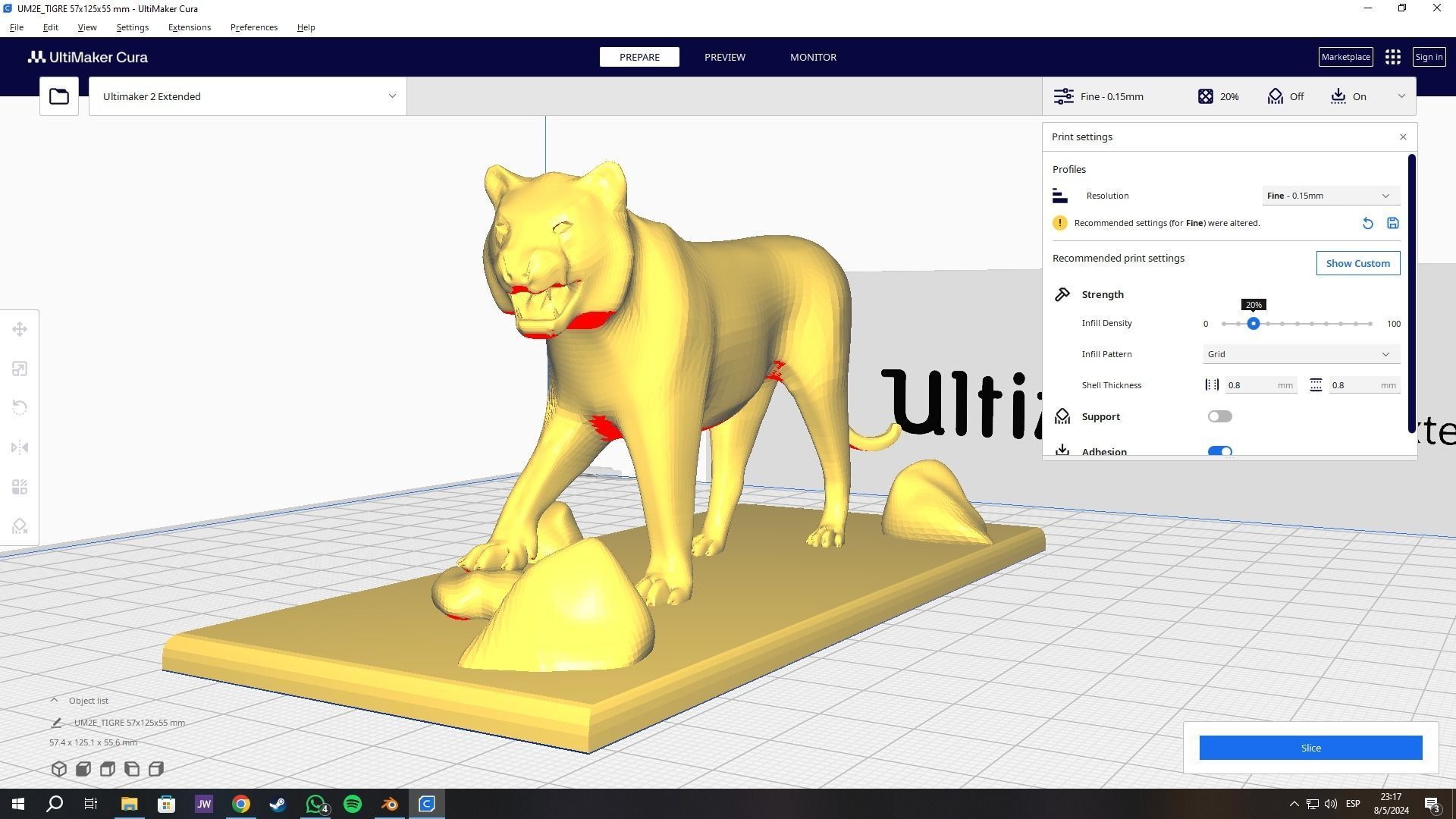The width and height of the screenshot is (1456, 819).
Task: Open Steam from the taskbar
Action: 278,804
